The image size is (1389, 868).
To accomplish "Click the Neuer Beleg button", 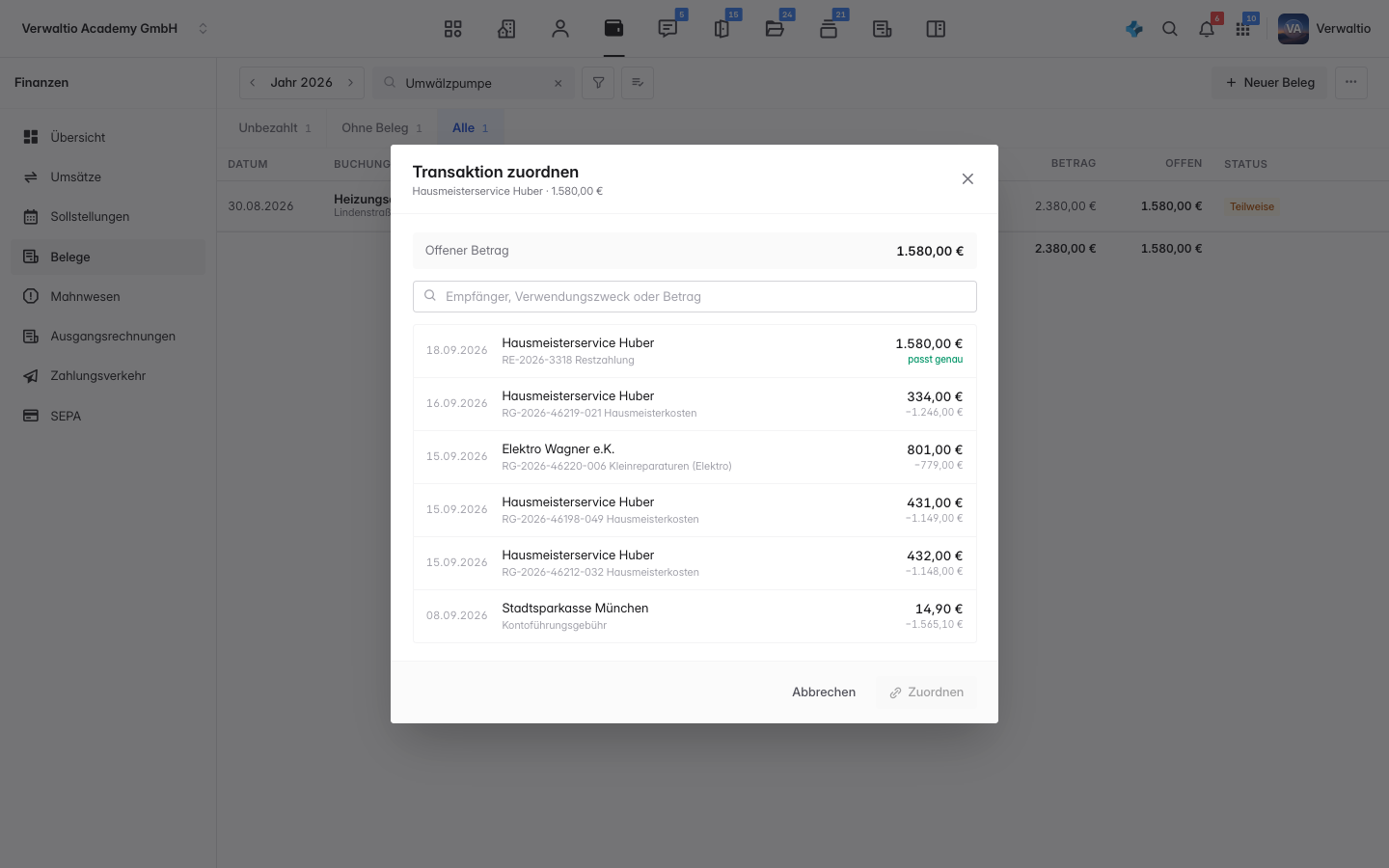I will [1269, 83].
